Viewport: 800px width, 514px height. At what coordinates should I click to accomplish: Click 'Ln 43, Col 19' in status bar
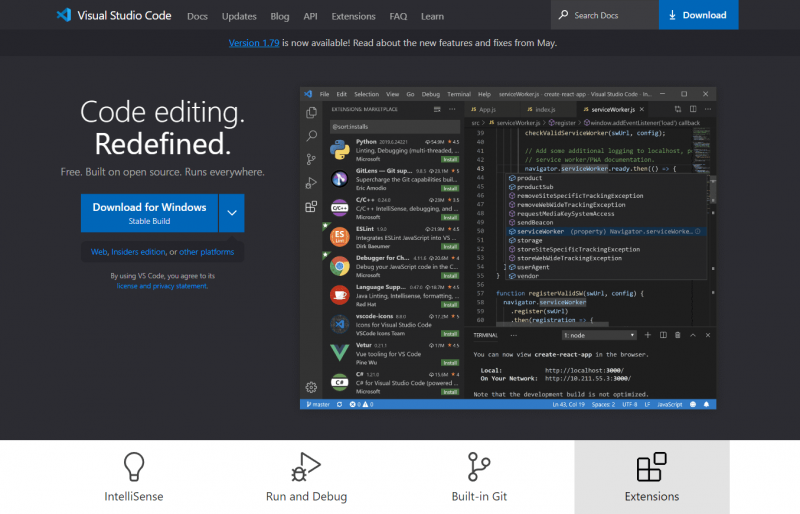(x=568, y=404)
